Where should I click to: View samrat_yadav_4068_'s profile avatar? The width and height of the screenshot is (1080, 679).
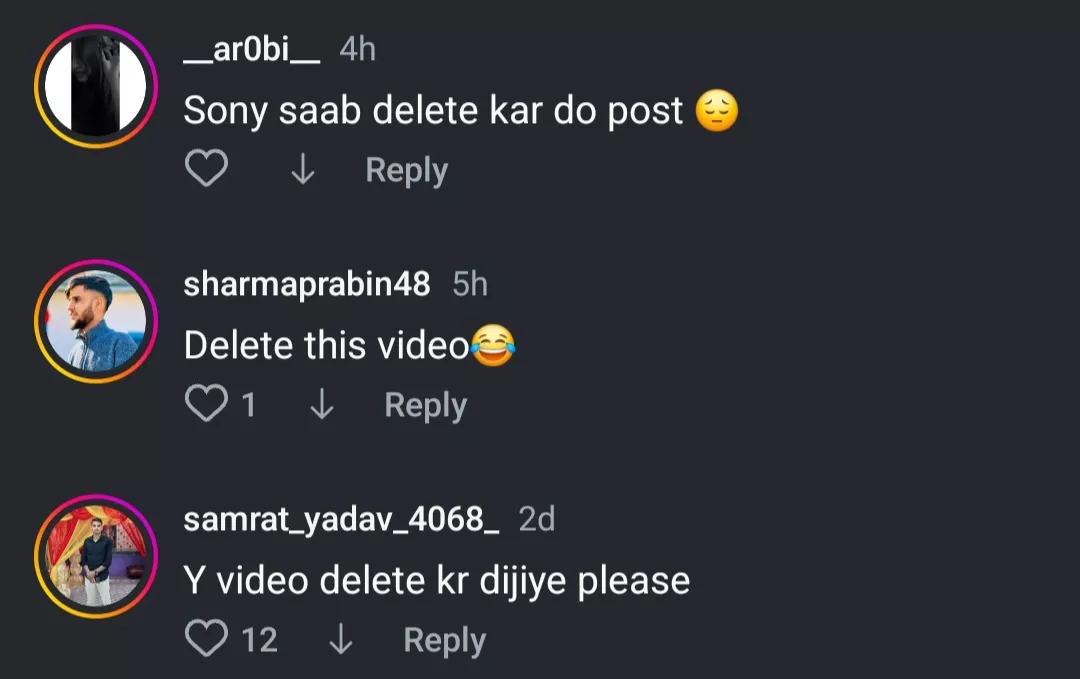96,556
